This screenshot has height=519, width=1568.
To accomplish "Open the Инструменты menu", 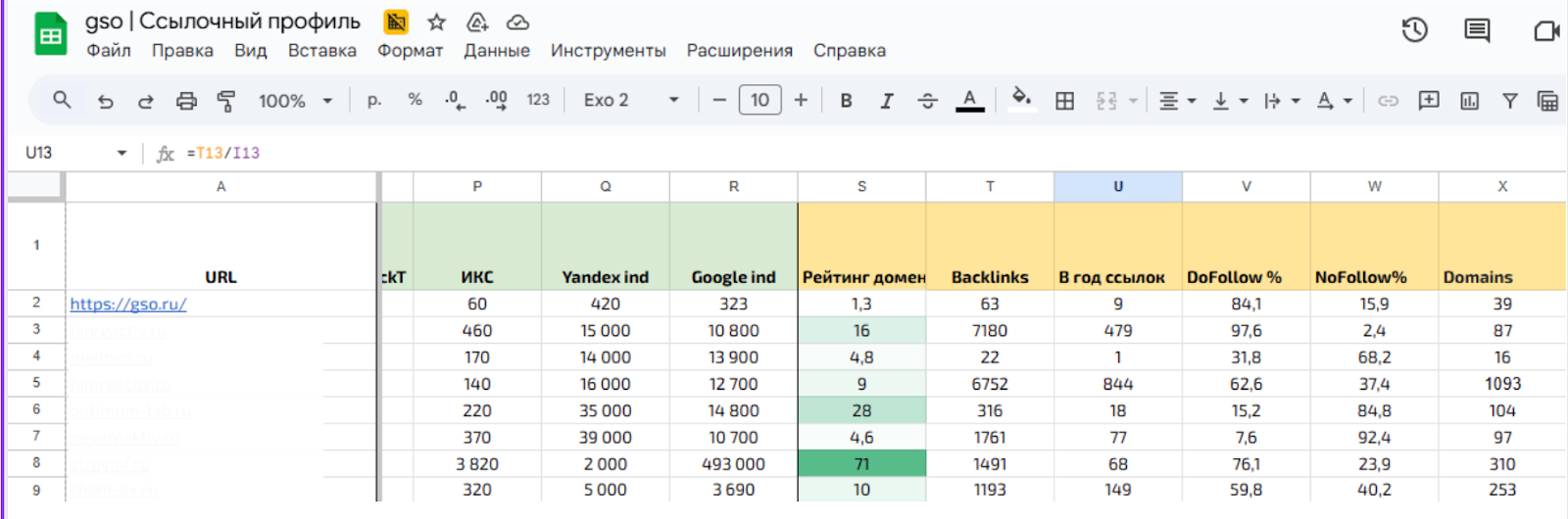I will click(x=608, y=50).
